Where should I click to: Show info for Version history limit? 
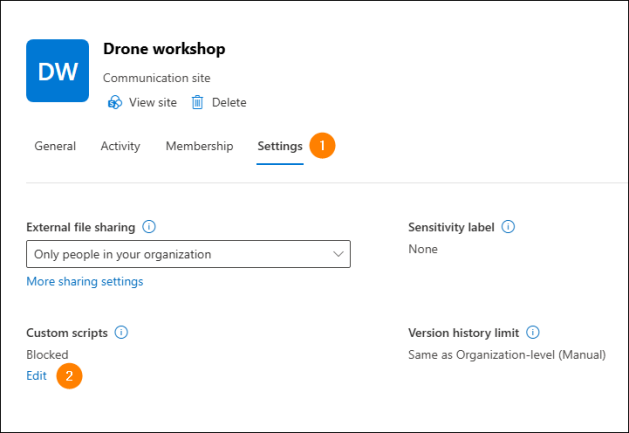pyautogui.click(x=533, y=332)
